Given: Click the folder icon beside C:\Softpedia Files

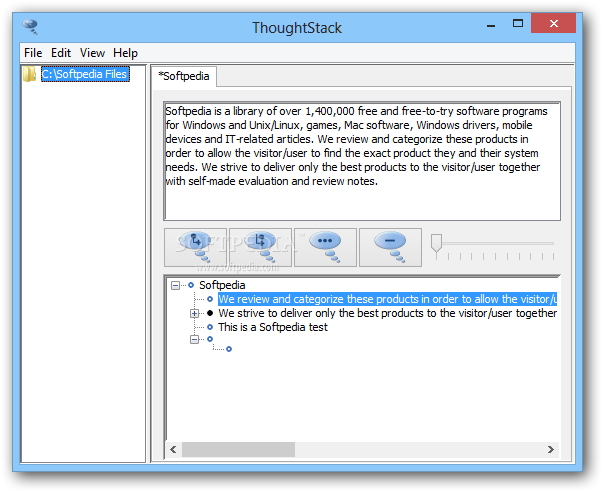Looking at the screenshot, I should (x=30, y=74).
